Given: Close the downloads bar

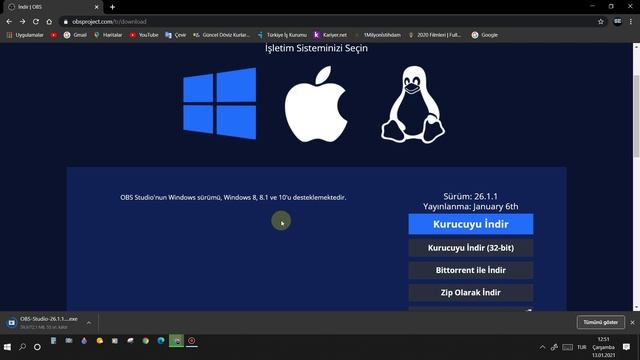Looking at the screenshot, I should (x=632, y=322).
